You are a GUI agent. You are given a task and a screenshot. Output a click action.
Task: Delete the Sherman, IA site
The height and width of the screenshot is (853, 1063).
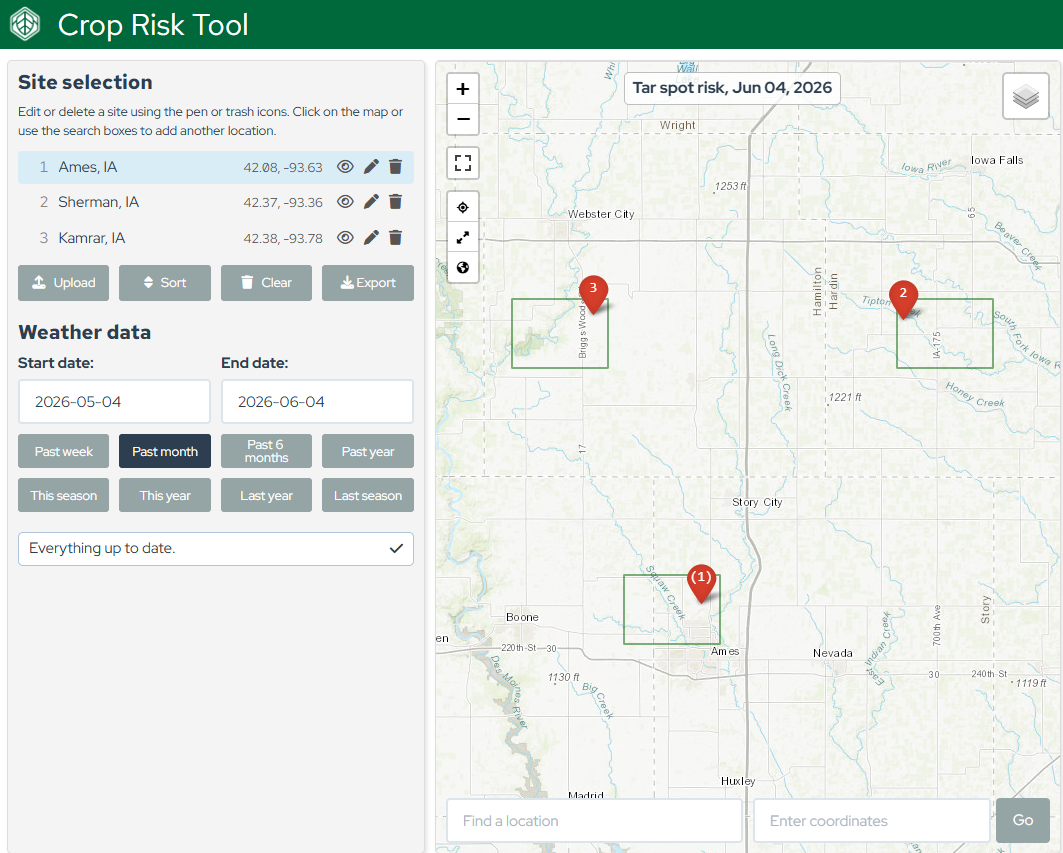point(396,201)
